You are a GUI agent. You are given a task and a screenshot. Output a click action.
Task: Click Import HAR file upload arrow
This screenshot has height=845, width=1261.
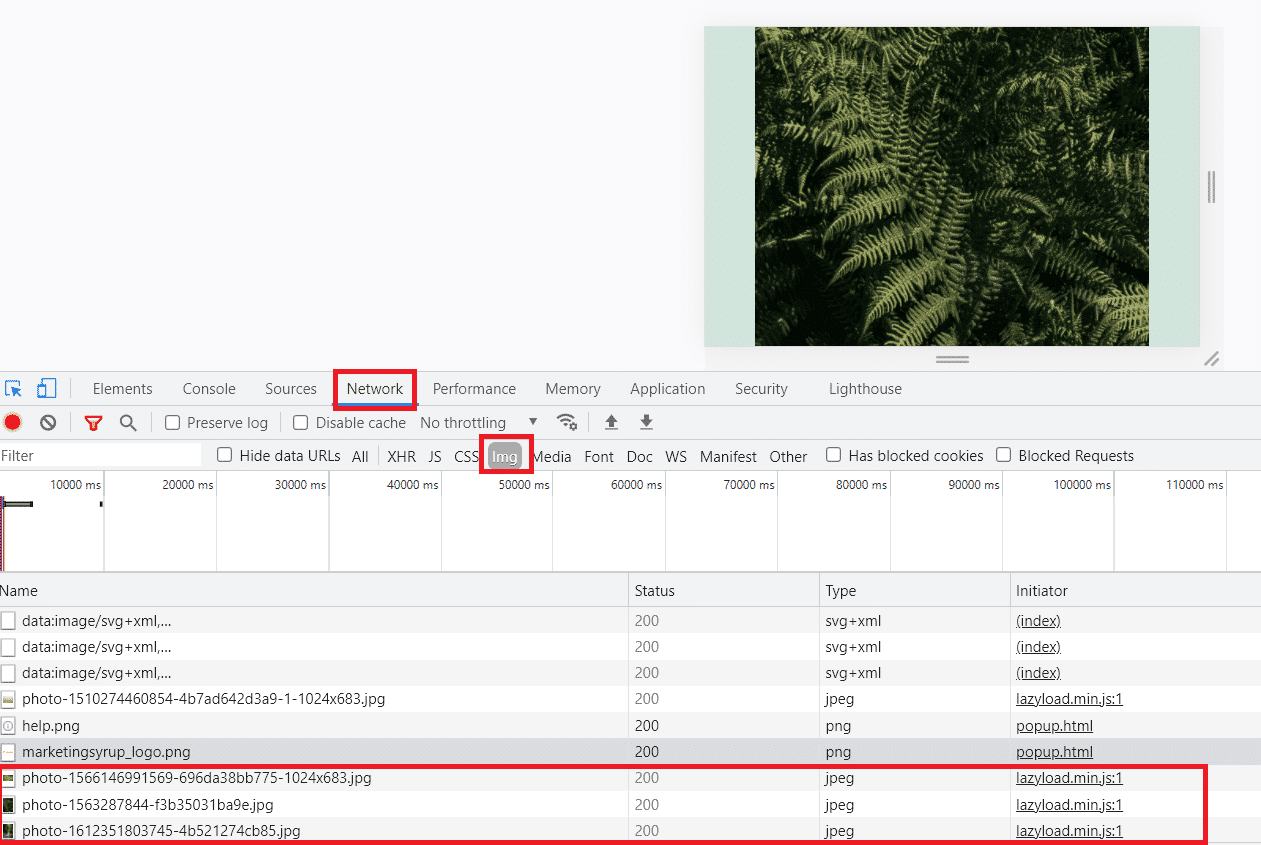tap(611, 422)
